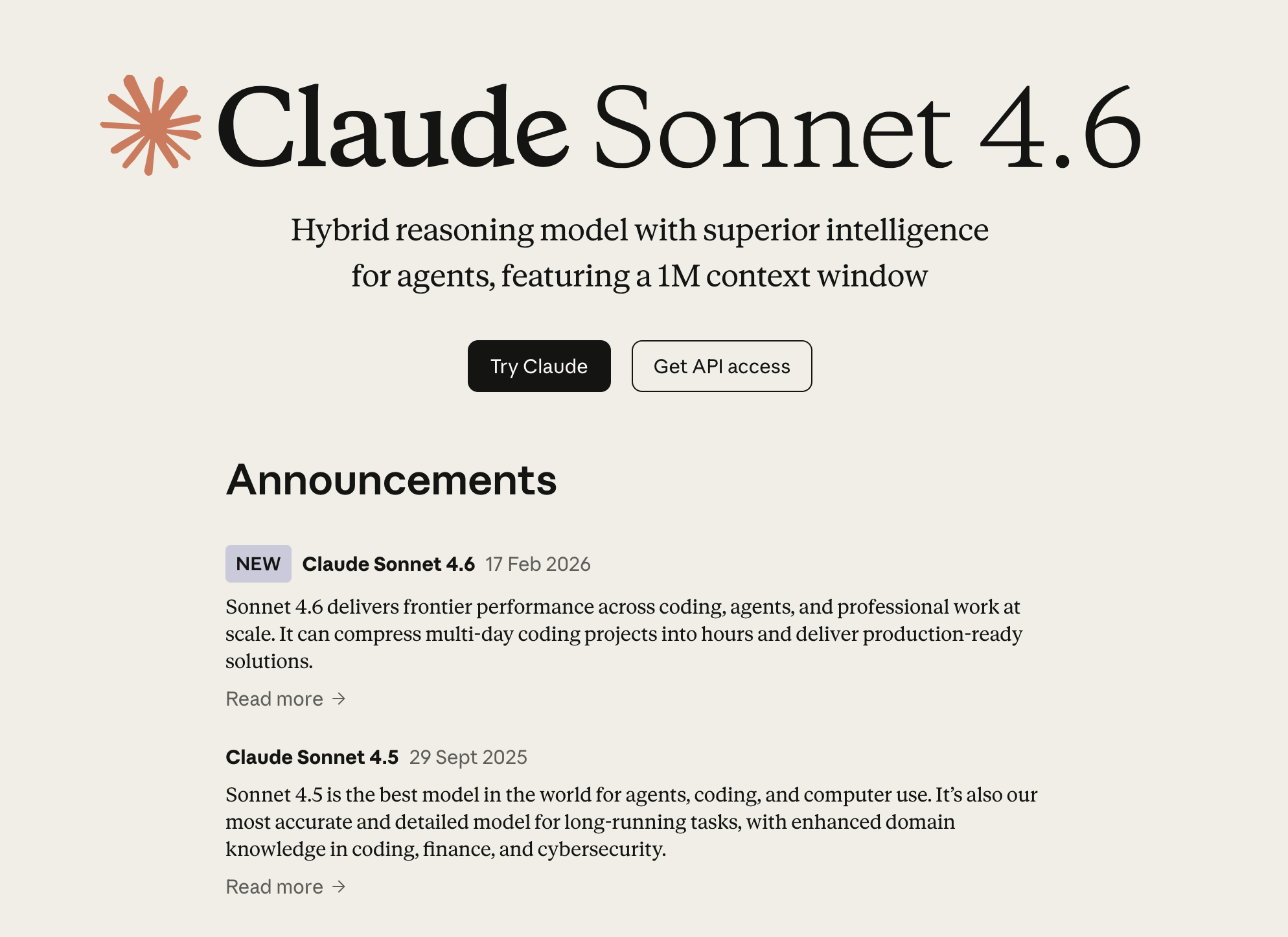Click the Announcements heading
1288x937 pixels.
[x=391, y=480]
